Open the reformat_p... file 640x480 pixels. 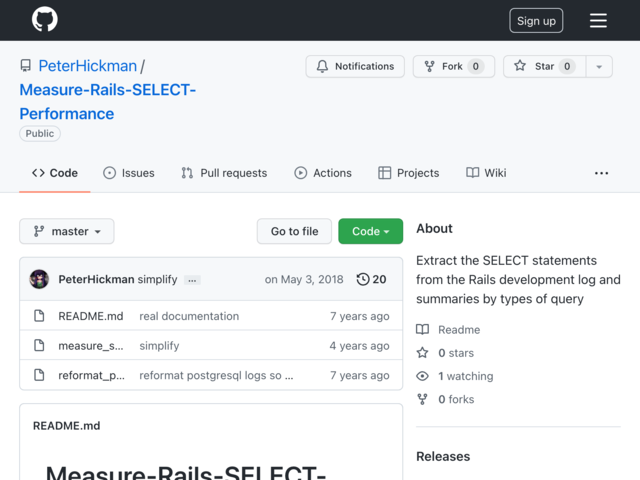pos(91,376)
